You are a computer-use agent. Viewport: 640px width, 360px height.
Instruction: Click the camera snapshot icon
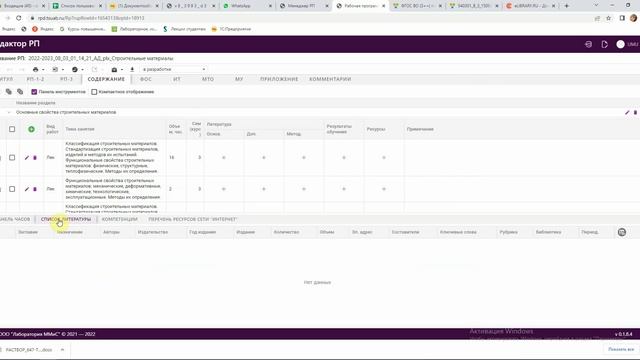coord(114,69)
